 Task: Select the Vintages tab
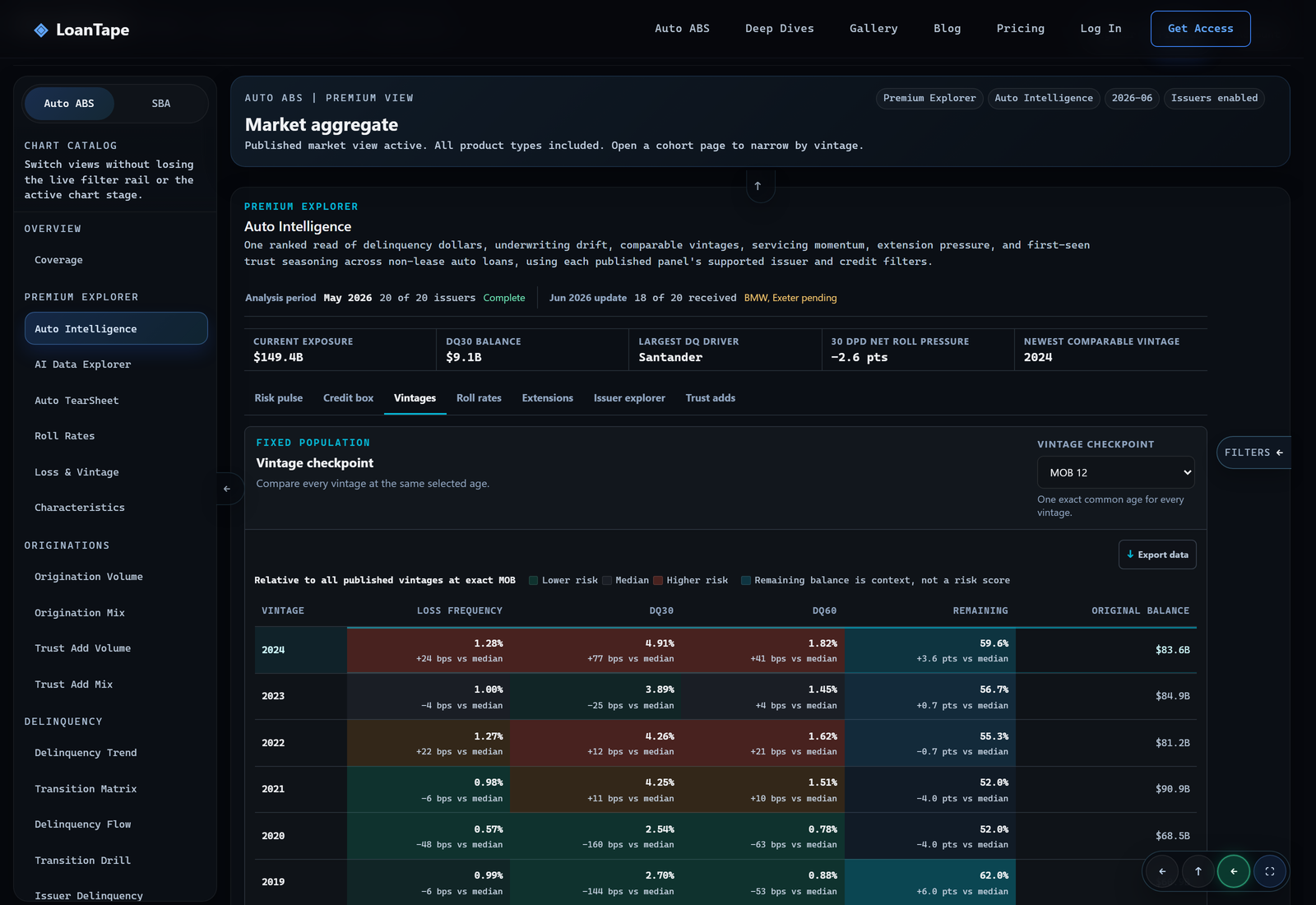pyautogui.click(x=415, y=398)
